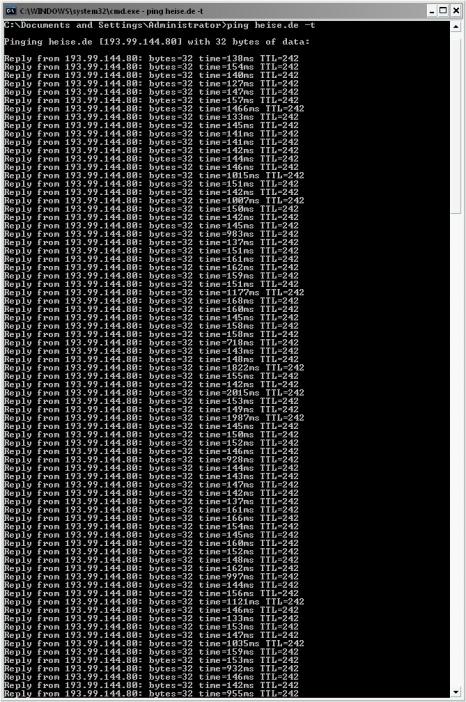Select the slowest reply, time=2015ms

(x=154, y=393)
